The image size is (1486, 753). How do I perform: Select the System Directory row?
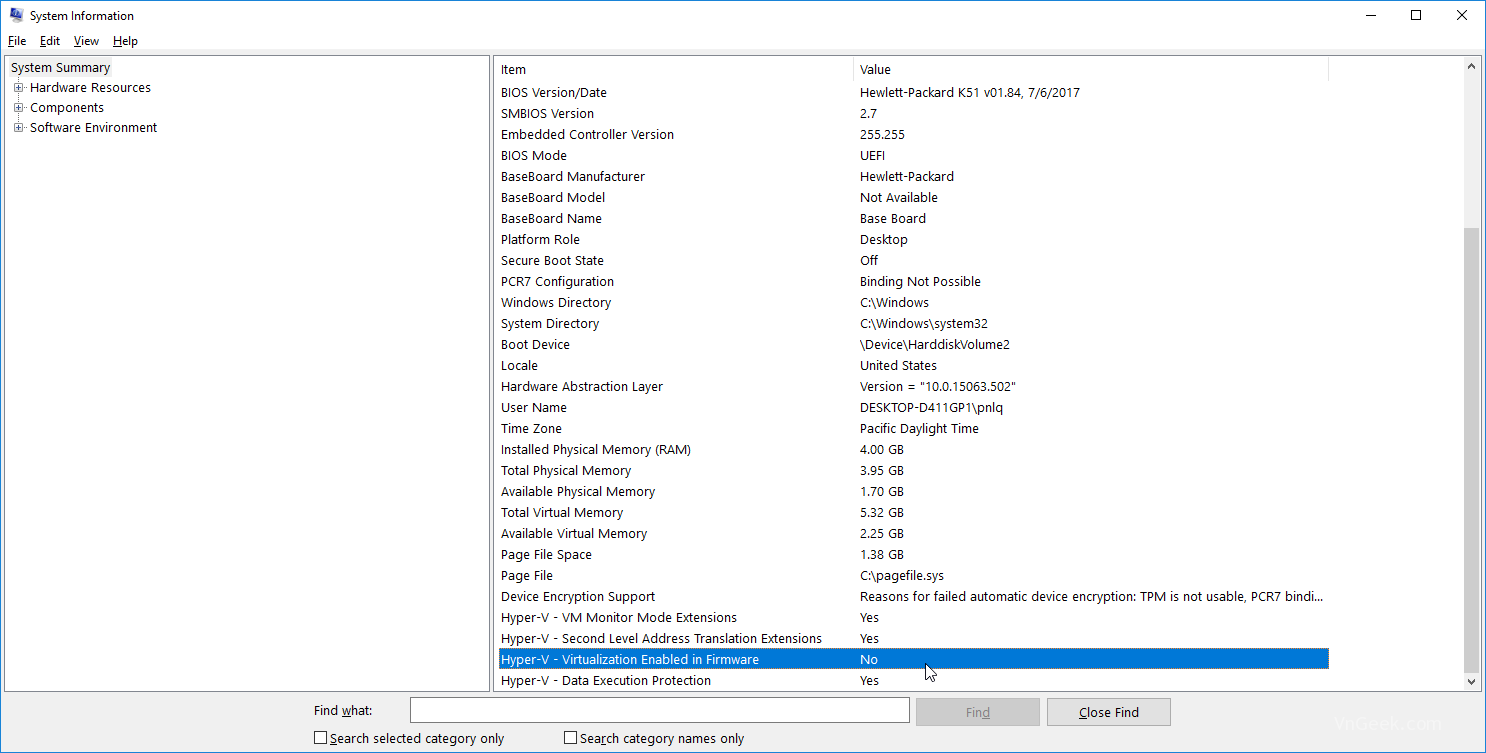(913, 324)
